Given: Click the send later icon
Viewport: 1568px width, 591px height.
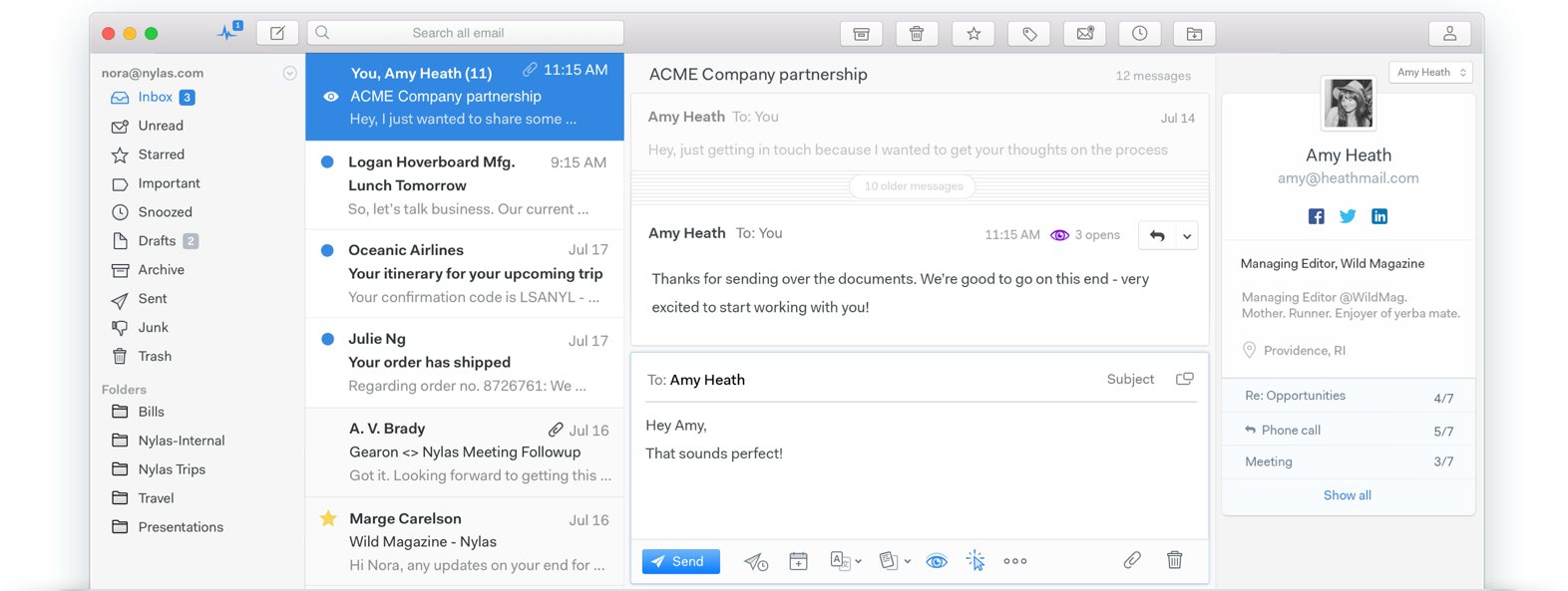Looking at the screenshot, I should tap(756, 562).
